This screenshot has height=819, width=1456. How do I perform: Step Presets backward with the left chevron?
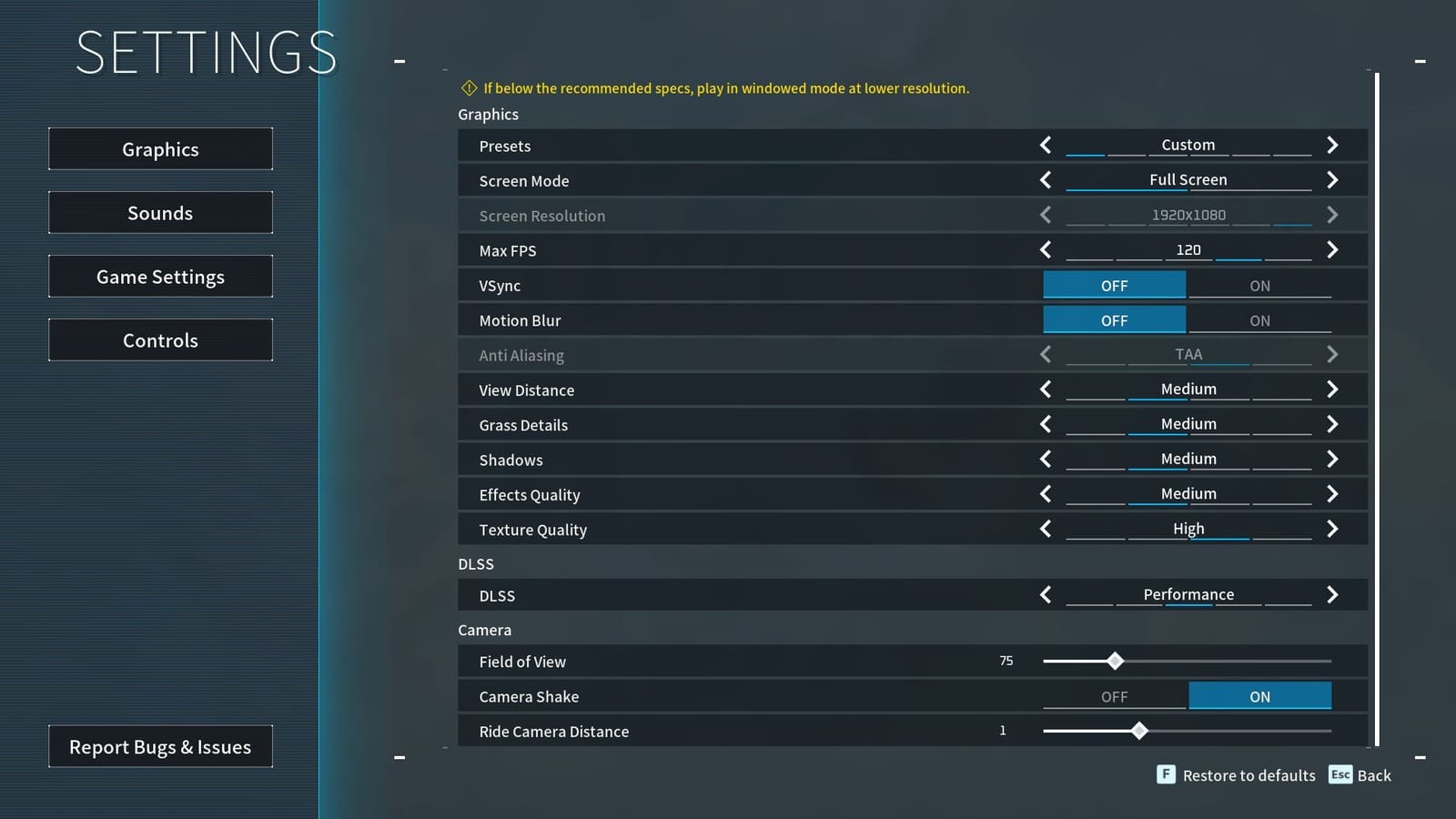1045,145
